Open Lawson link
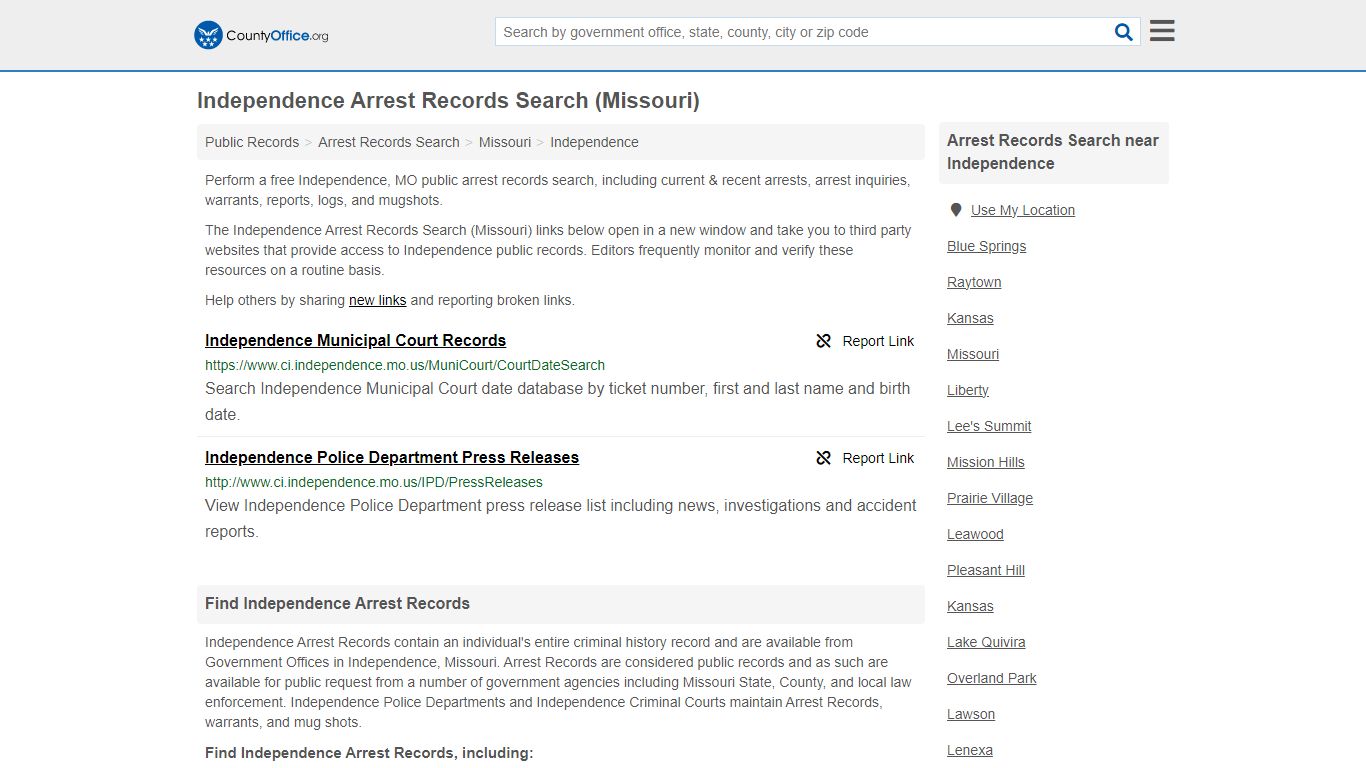The image size is (1366, 768). pyautogui.click(x=971, y=714)
